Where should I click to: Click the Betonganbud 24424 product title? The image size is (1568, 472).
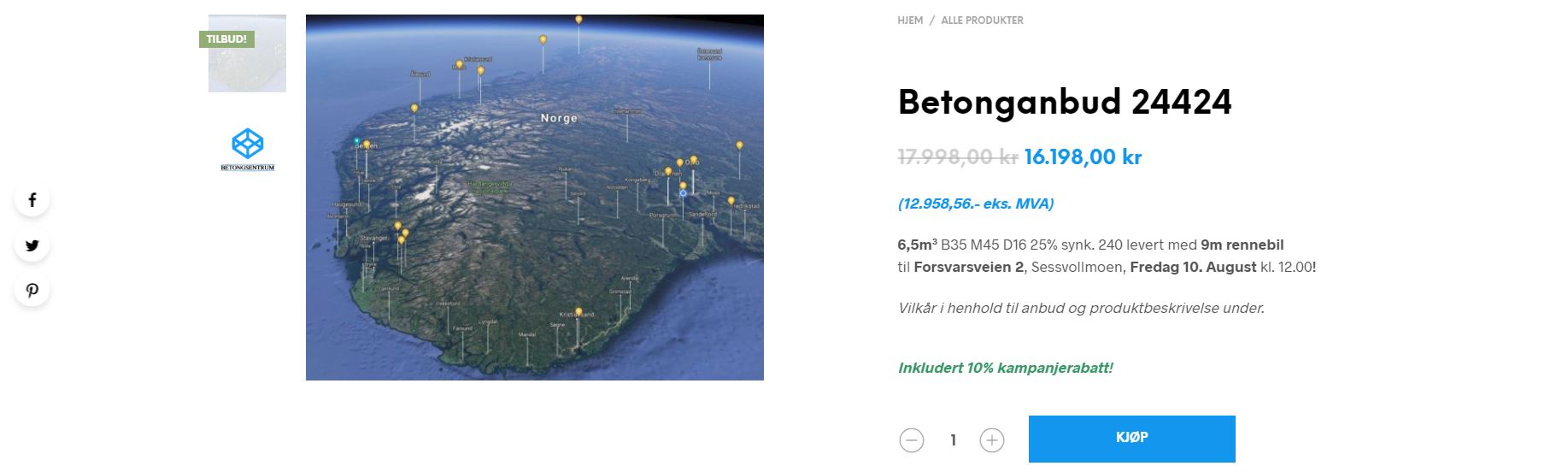click(x=1064, y=103)
